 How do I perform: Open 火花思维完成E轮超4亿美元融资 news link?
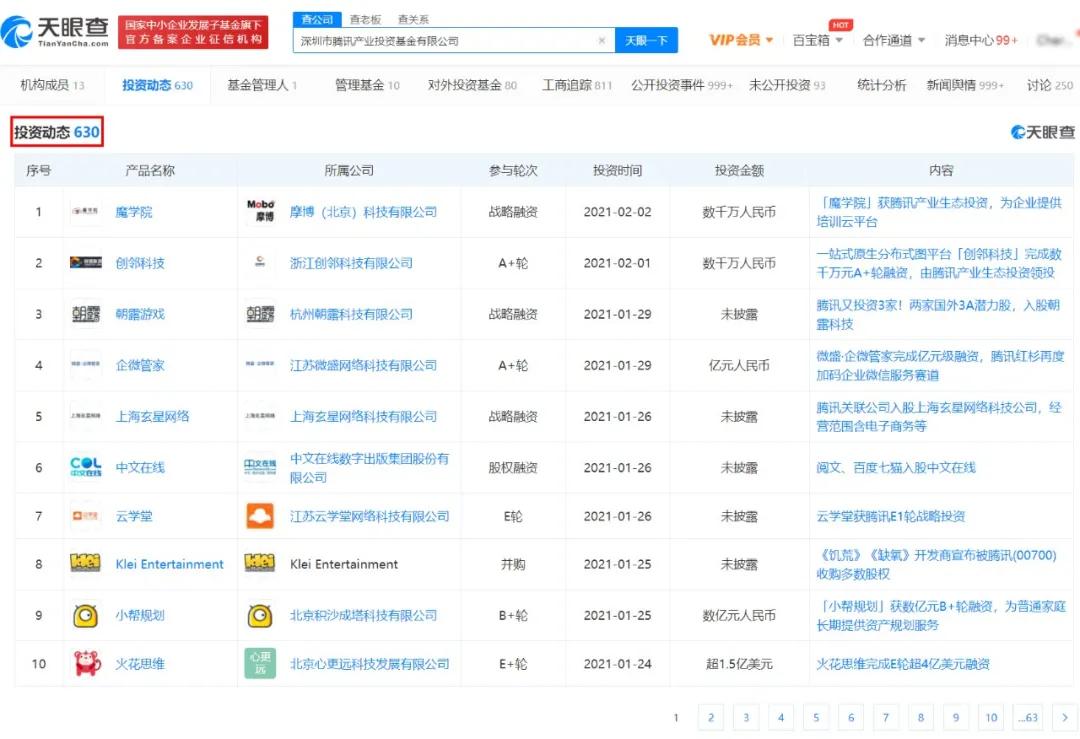click(903, 664)
